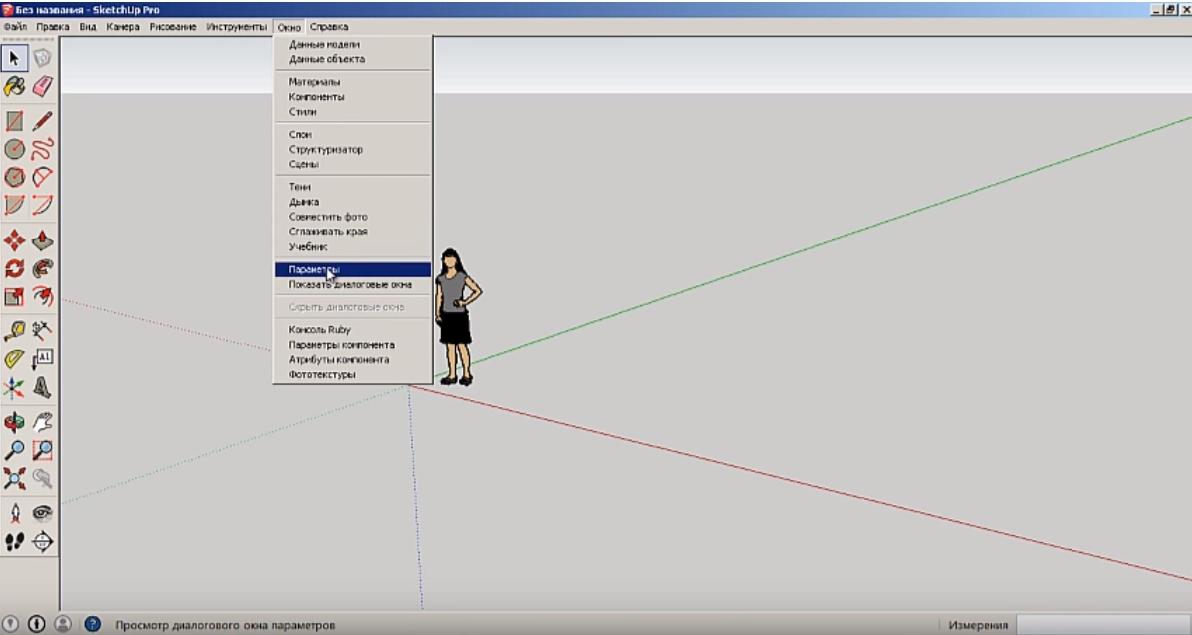Click the Zoom Extents tool

coord(15,479)
